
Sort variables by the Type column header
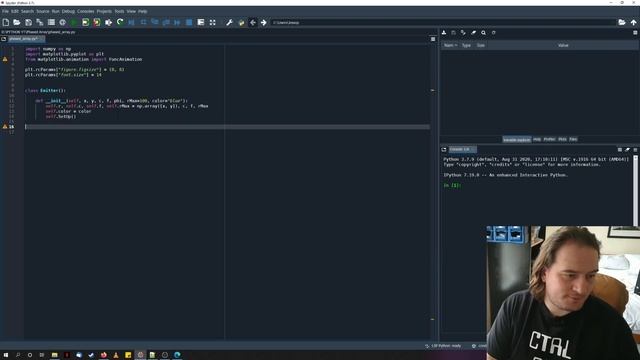(467, 45)
